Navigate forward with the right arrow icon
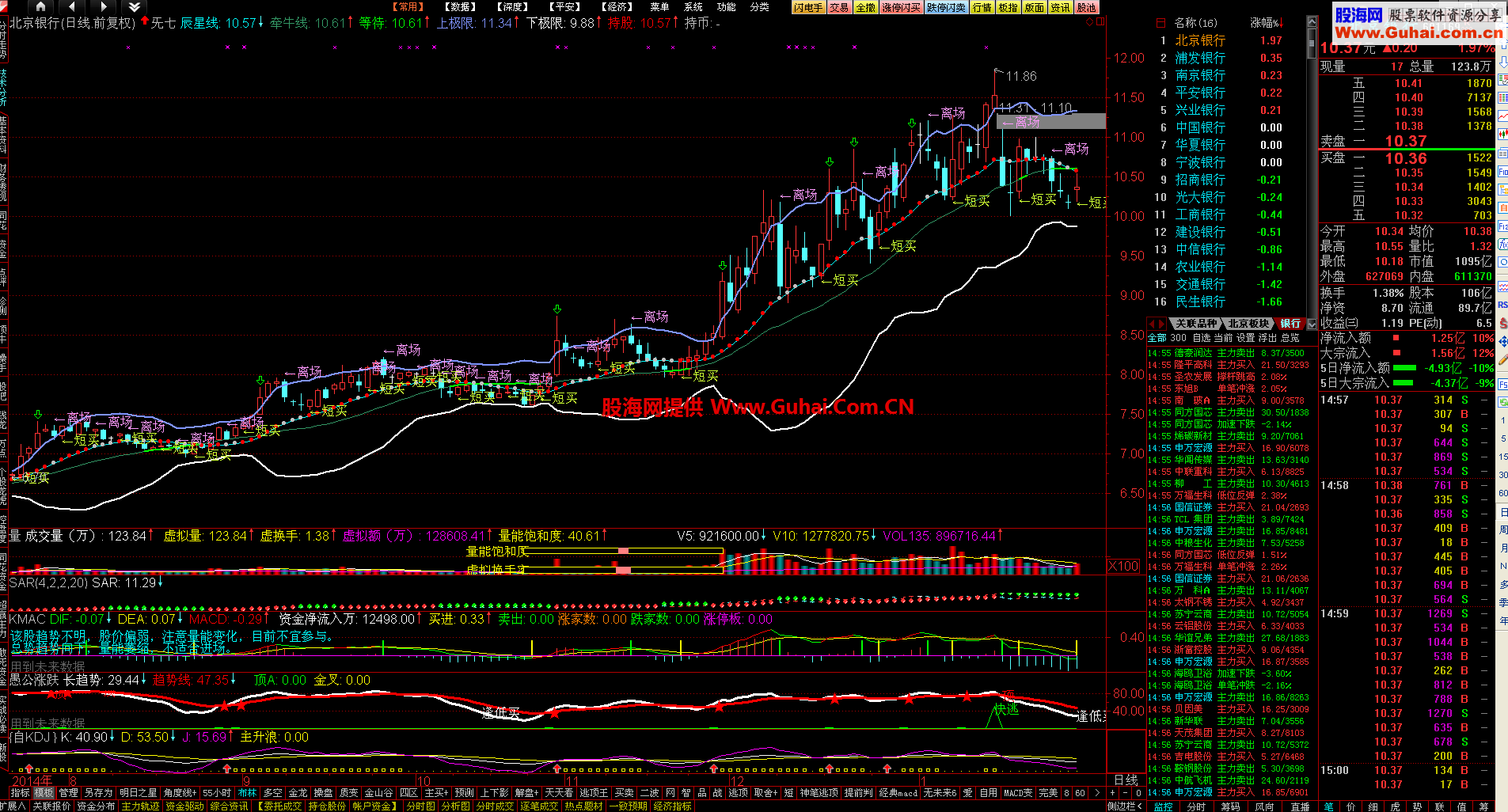This screenshot has width=1508, height=812. point(103,6)
